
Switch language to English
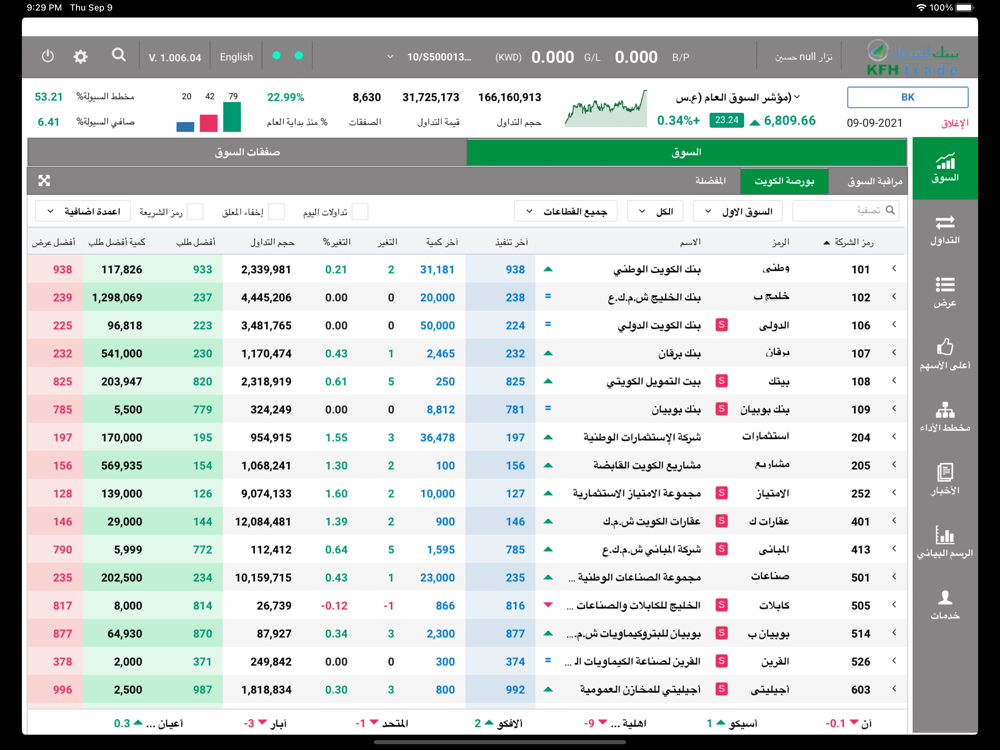point(236,57)
